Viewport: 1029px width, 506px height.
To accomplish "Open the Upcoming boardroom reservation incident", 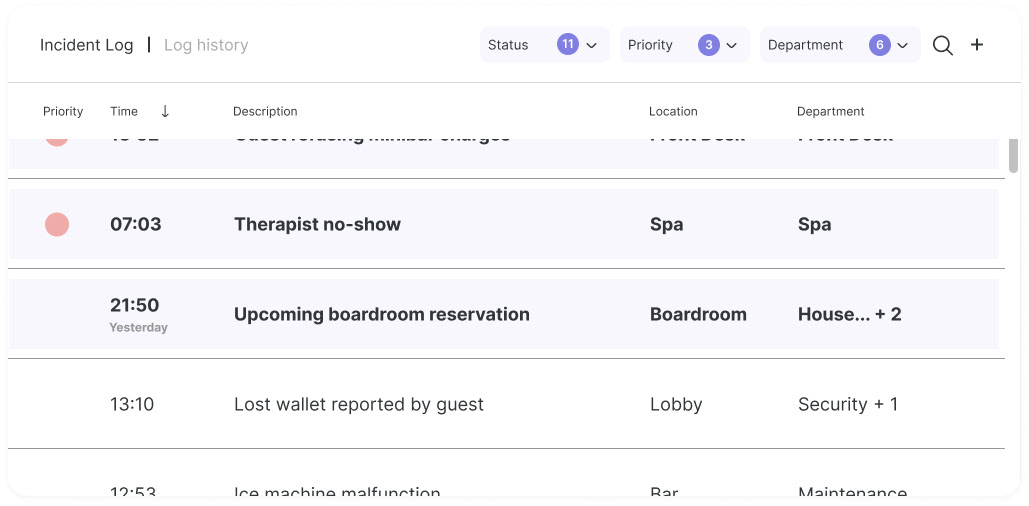I will coord(381,314).
